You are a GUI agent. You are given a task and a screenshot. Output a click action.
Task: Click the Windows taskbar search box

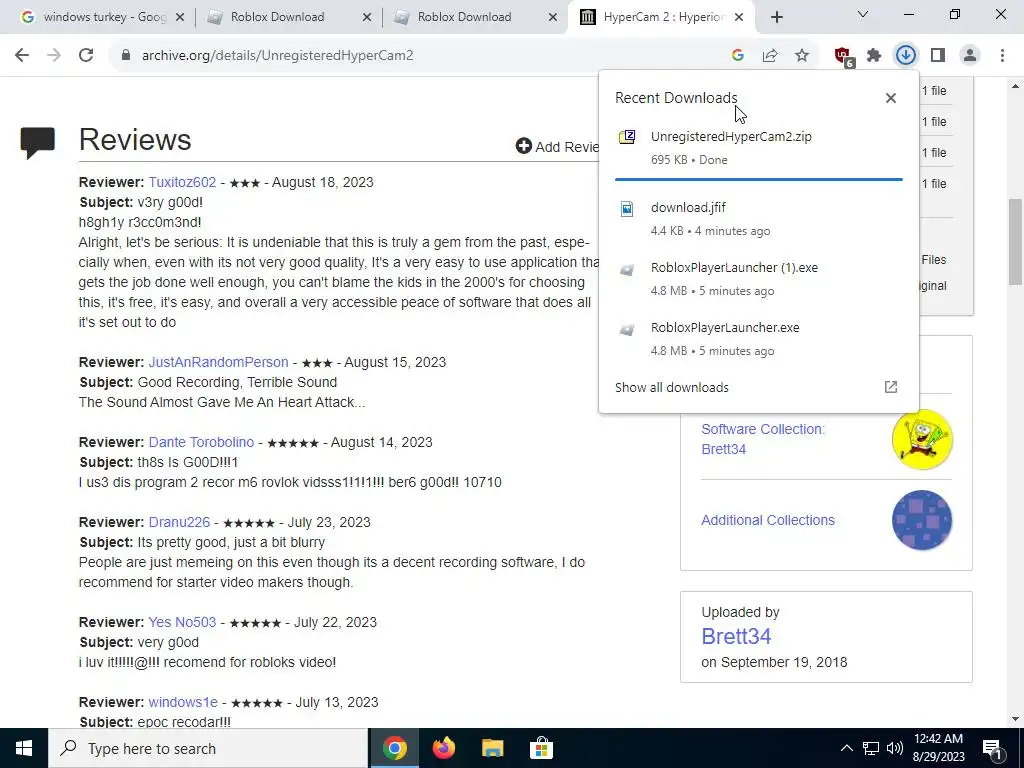coord(208,748)
